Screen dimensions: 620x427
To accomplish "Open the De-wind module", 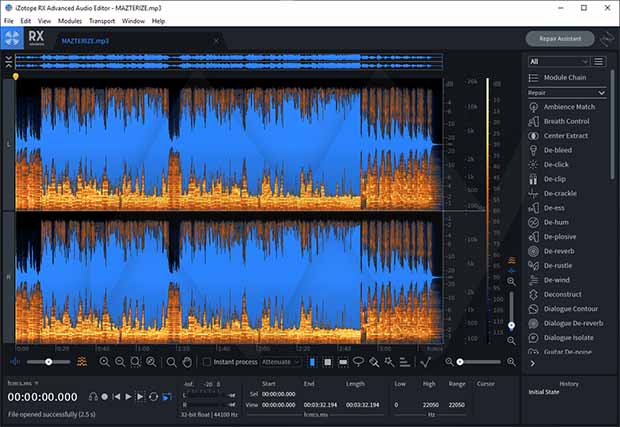I will (549, 280).
